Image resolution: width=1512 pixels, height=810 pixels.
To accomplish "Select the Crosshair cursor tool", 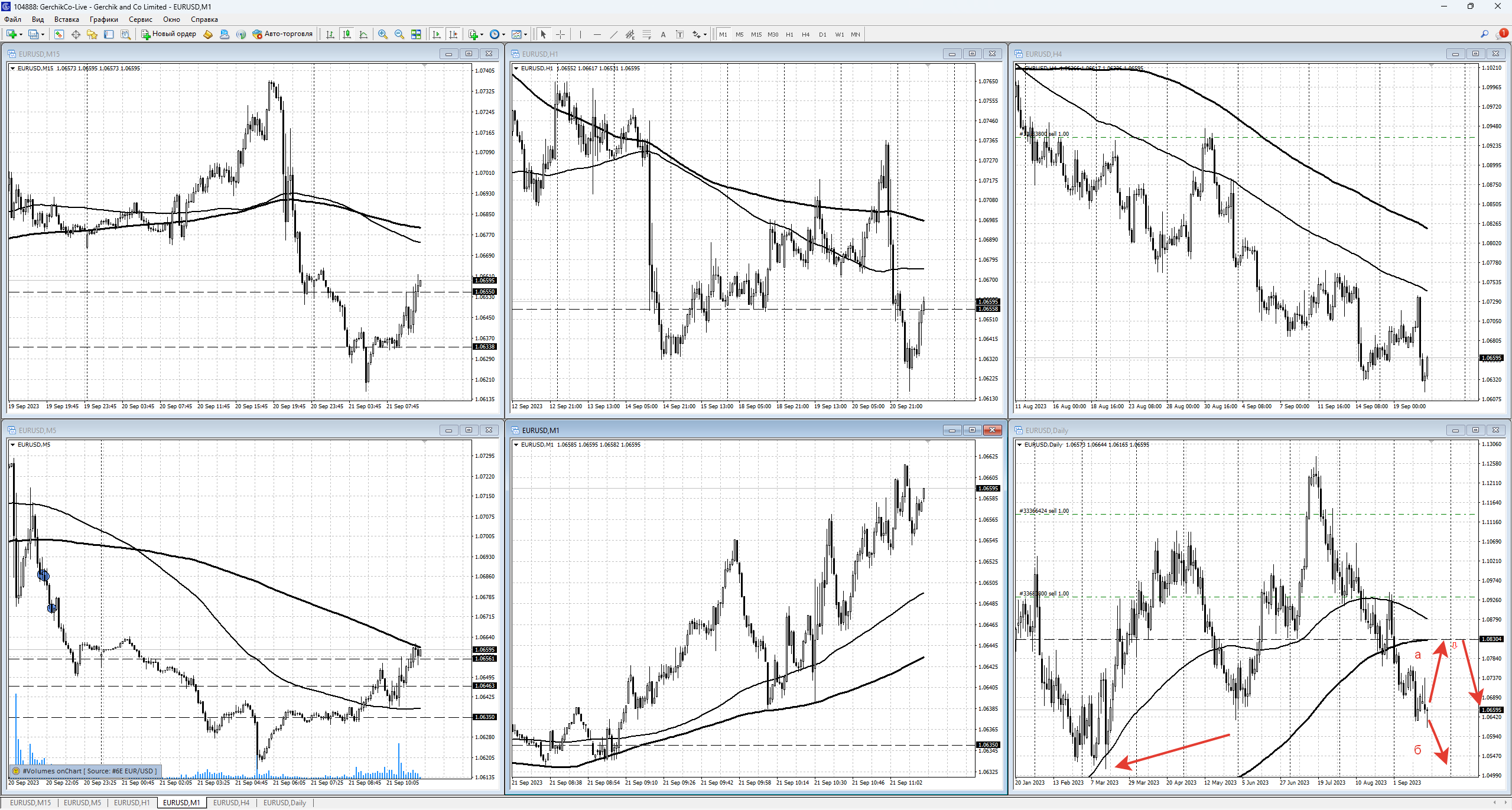I will [x=560, y=34].
